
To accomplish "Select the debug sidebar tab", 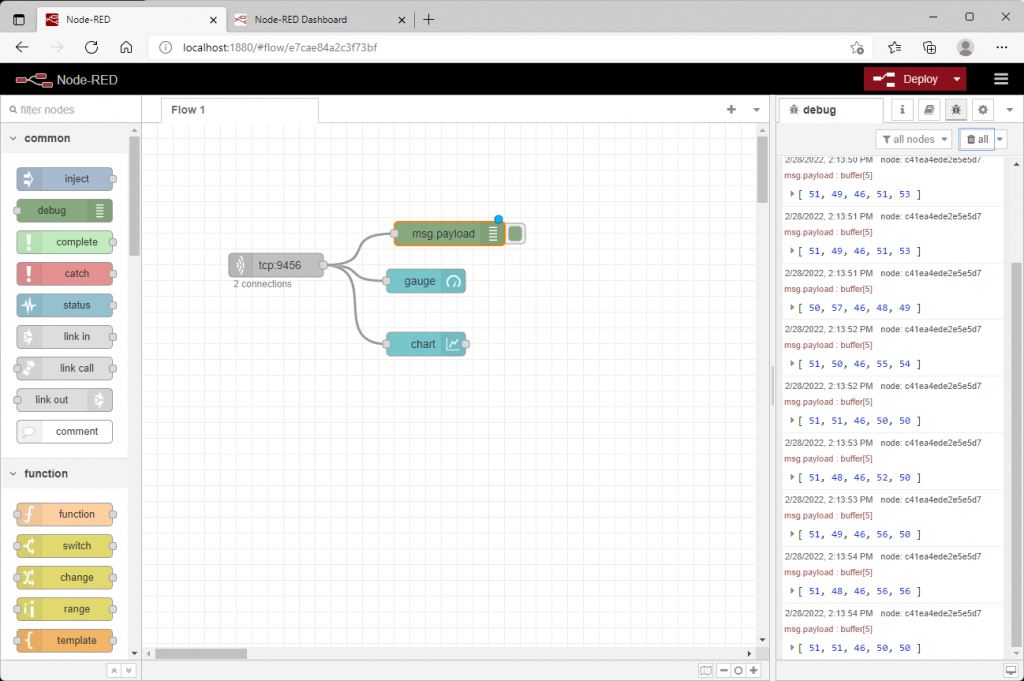I will [831, 110].
